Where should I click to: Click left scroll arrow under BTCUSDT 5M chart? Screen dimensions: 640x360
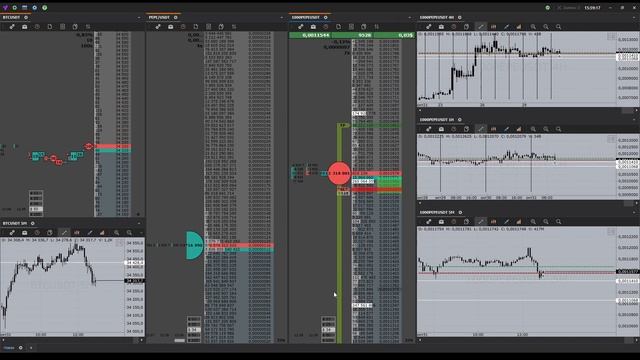(x=3, y=340)
